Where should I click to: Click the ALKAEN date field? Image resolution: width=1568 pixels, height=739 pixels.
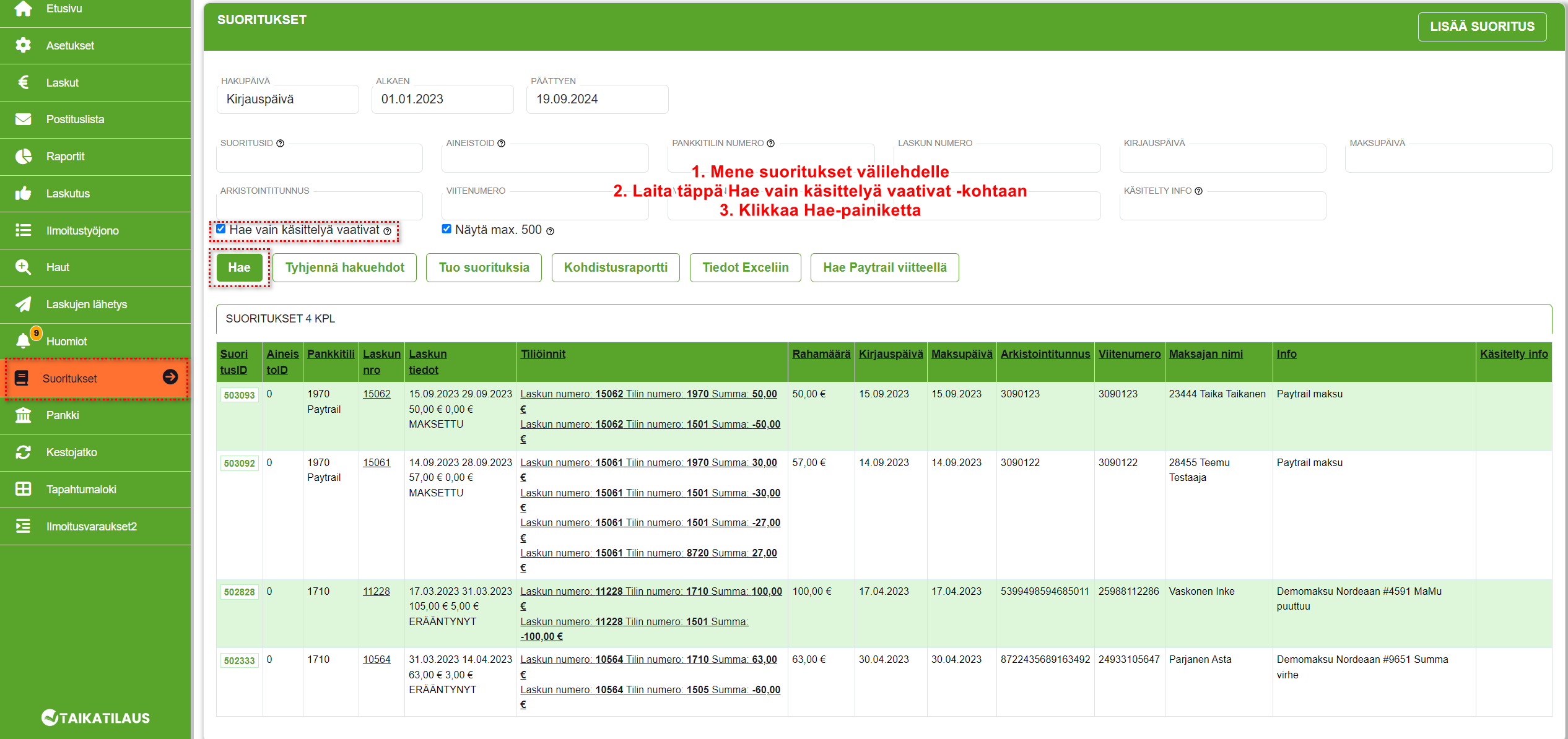(443, 99)
